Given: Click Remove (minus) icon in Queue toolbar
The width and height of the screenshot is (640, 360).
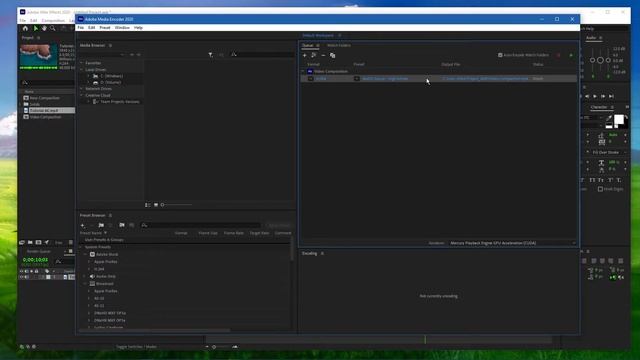Looking at the screenshot, I should (x=323, y=55).
